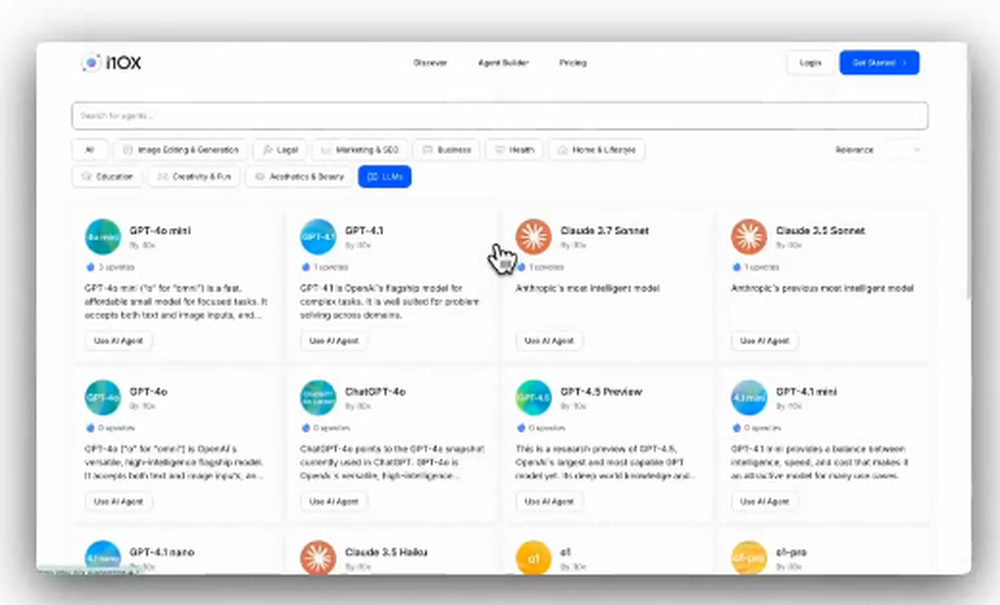Open the GPT-4.1 nano avatar
Screen dimensions: 1000x605
click(103, 557)
